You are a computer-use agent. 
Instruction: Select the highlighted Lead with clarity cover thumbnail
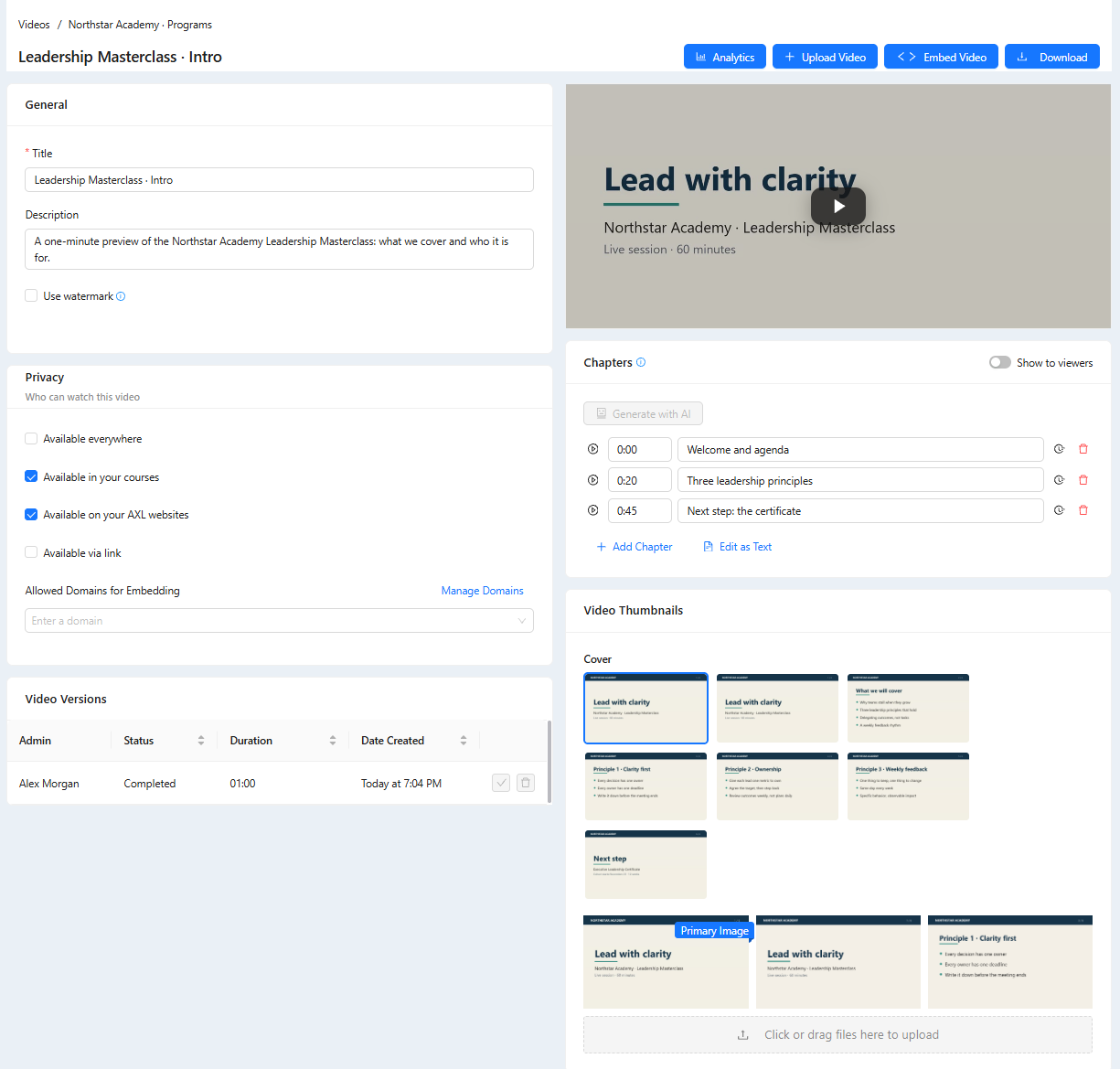646,708
